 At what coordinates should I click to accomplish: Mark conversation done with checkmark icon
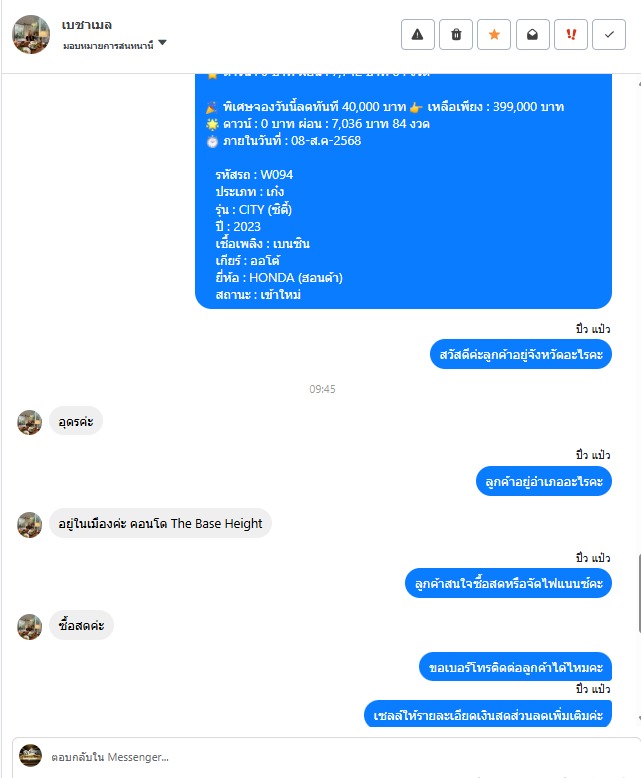609,35
